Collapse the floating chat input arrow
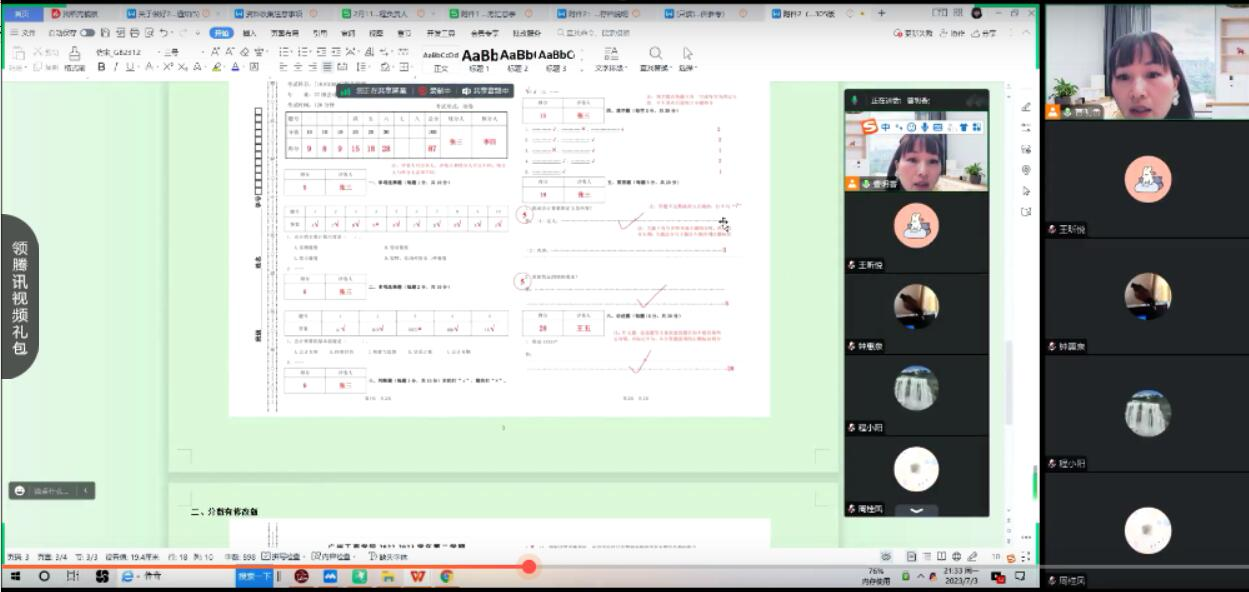This screenshot has height=592, width=1249. click(86, 490)
